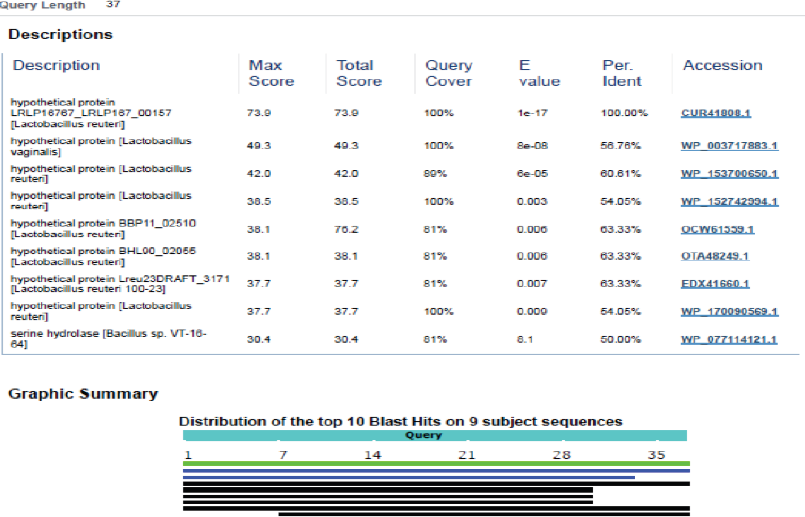Follow the WP_152742994.1 accession link

point(729,201)
